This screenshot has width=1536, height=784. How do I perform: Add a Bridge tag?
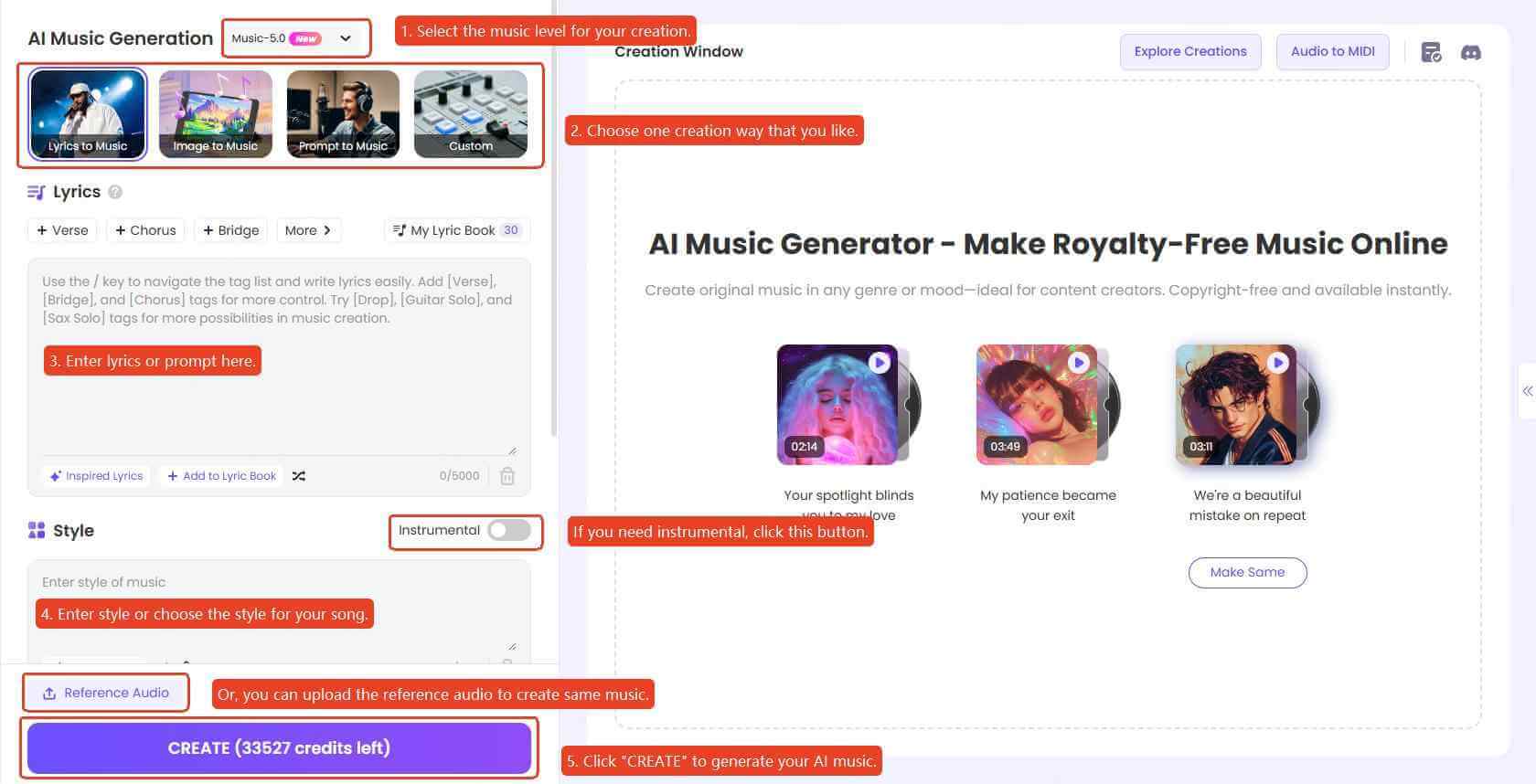pos(231,230)
